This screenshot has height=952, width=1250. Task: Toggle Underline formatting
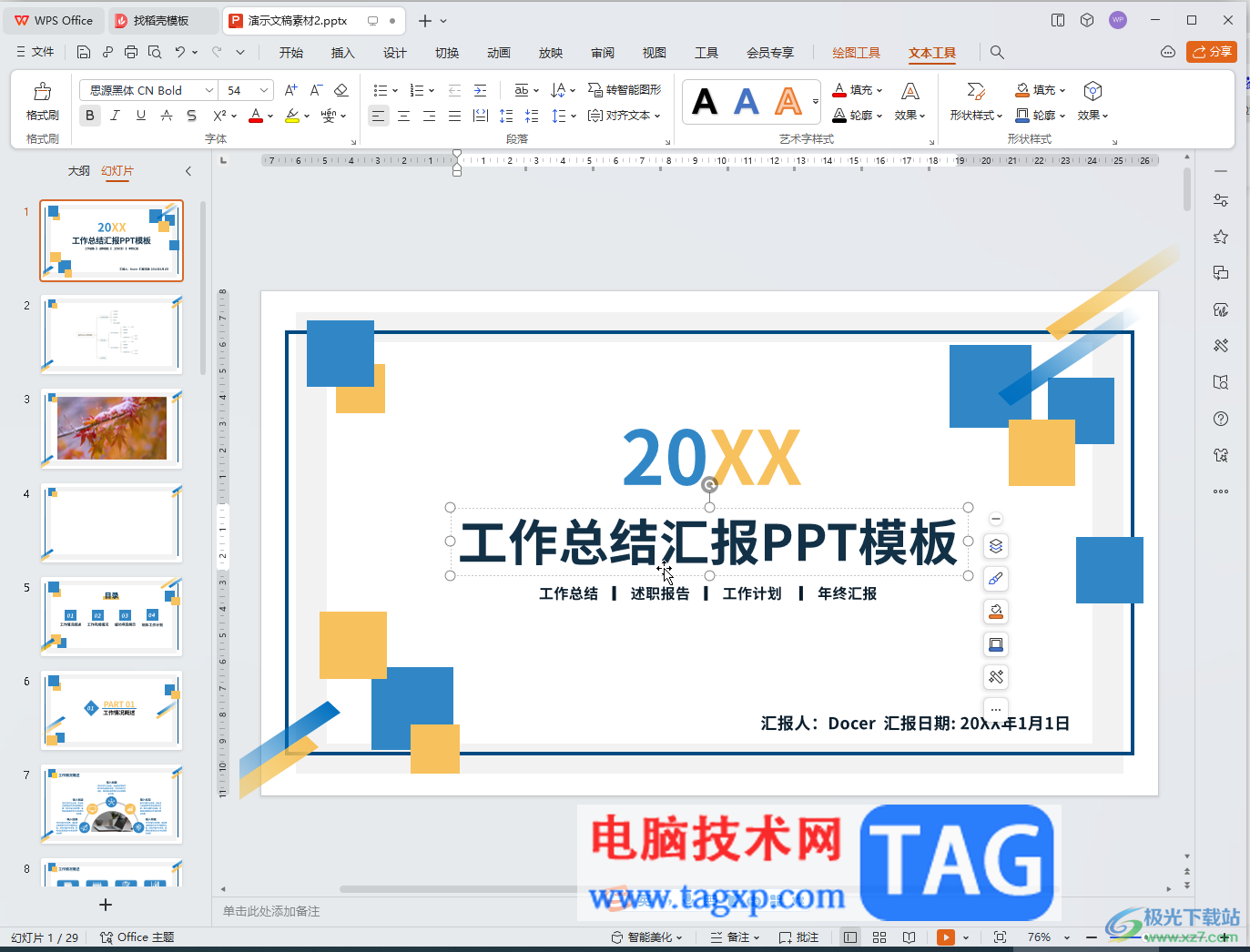tap(140, 116)
